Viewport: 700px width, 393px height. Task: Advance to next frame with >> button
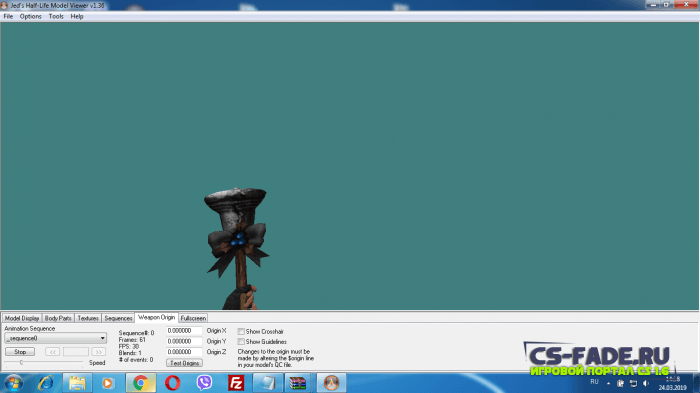click(x=99, y=352)
